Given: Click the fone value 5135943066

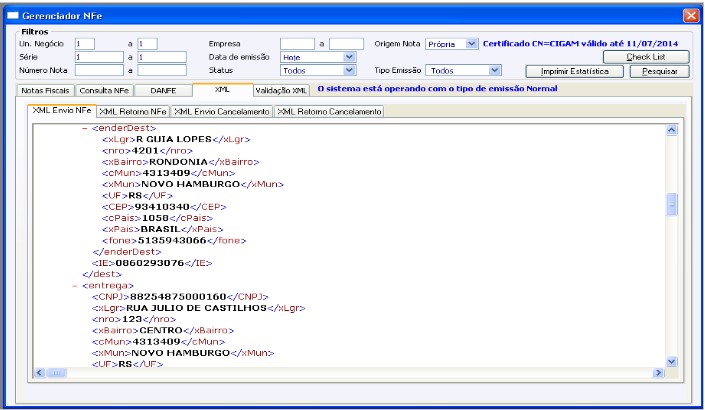Looking at the screenshot, I should tap(172, 241).
